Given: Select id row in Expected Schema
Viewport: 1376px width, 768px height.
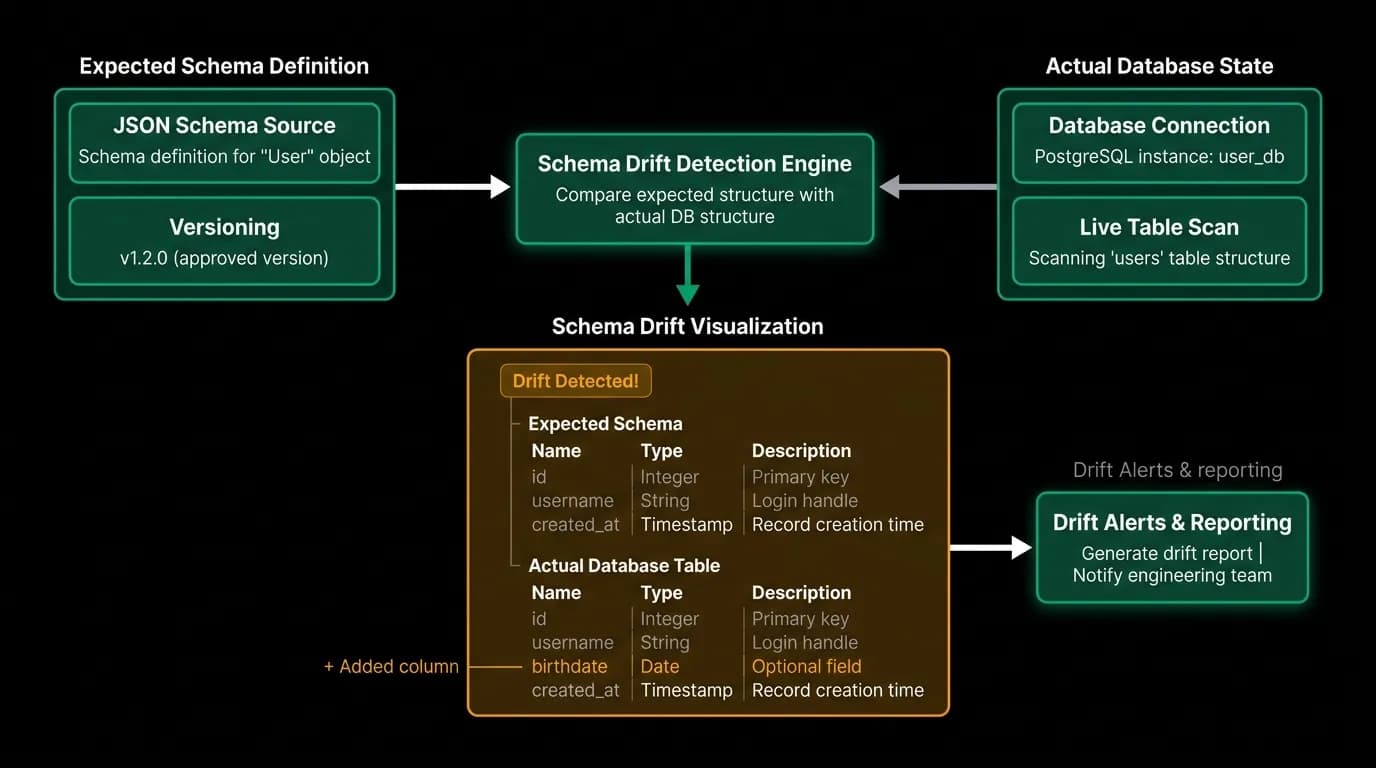Looking at the screenshot, I should [539, 477].
